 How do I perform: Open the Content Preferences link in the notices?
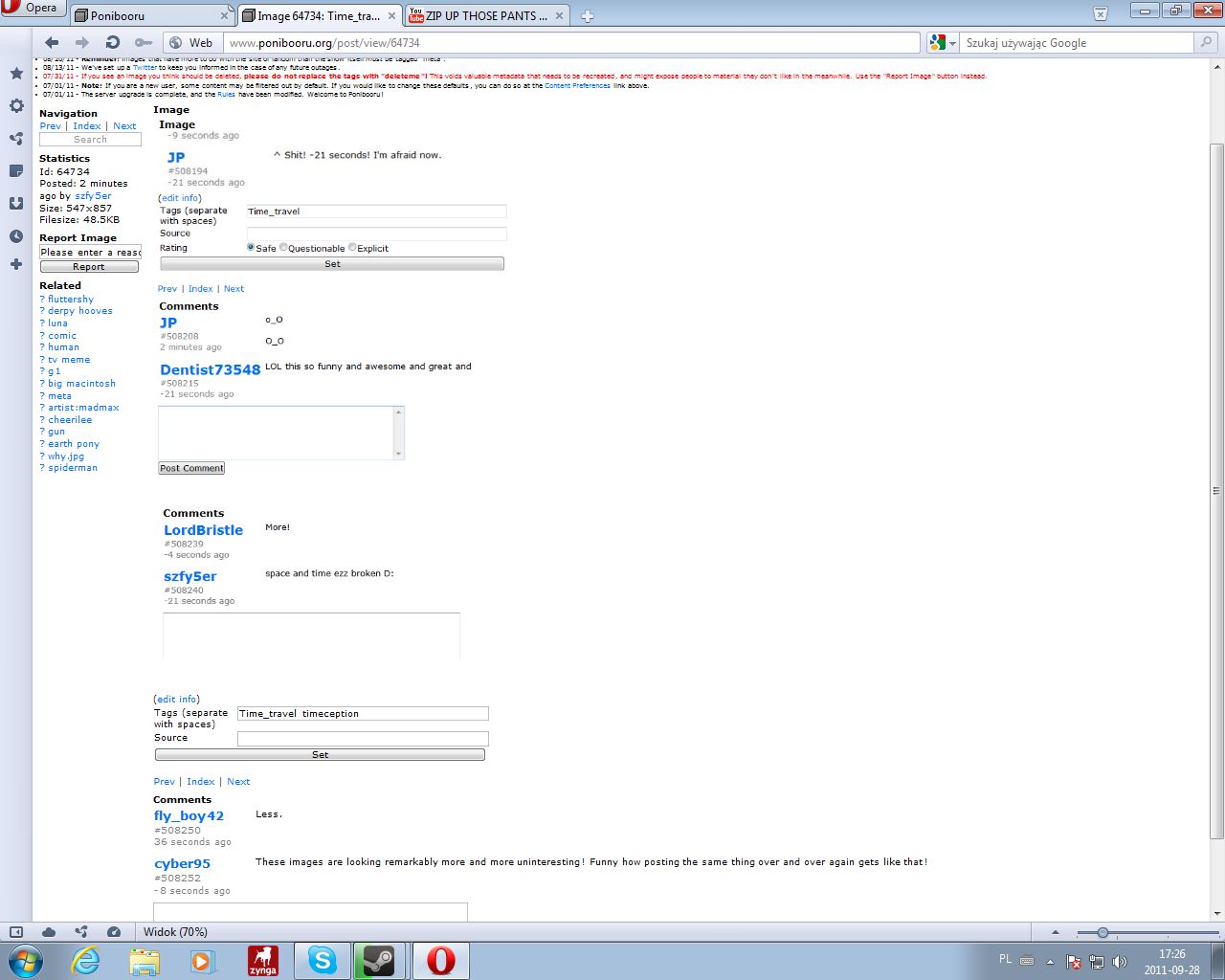[577, 86]
